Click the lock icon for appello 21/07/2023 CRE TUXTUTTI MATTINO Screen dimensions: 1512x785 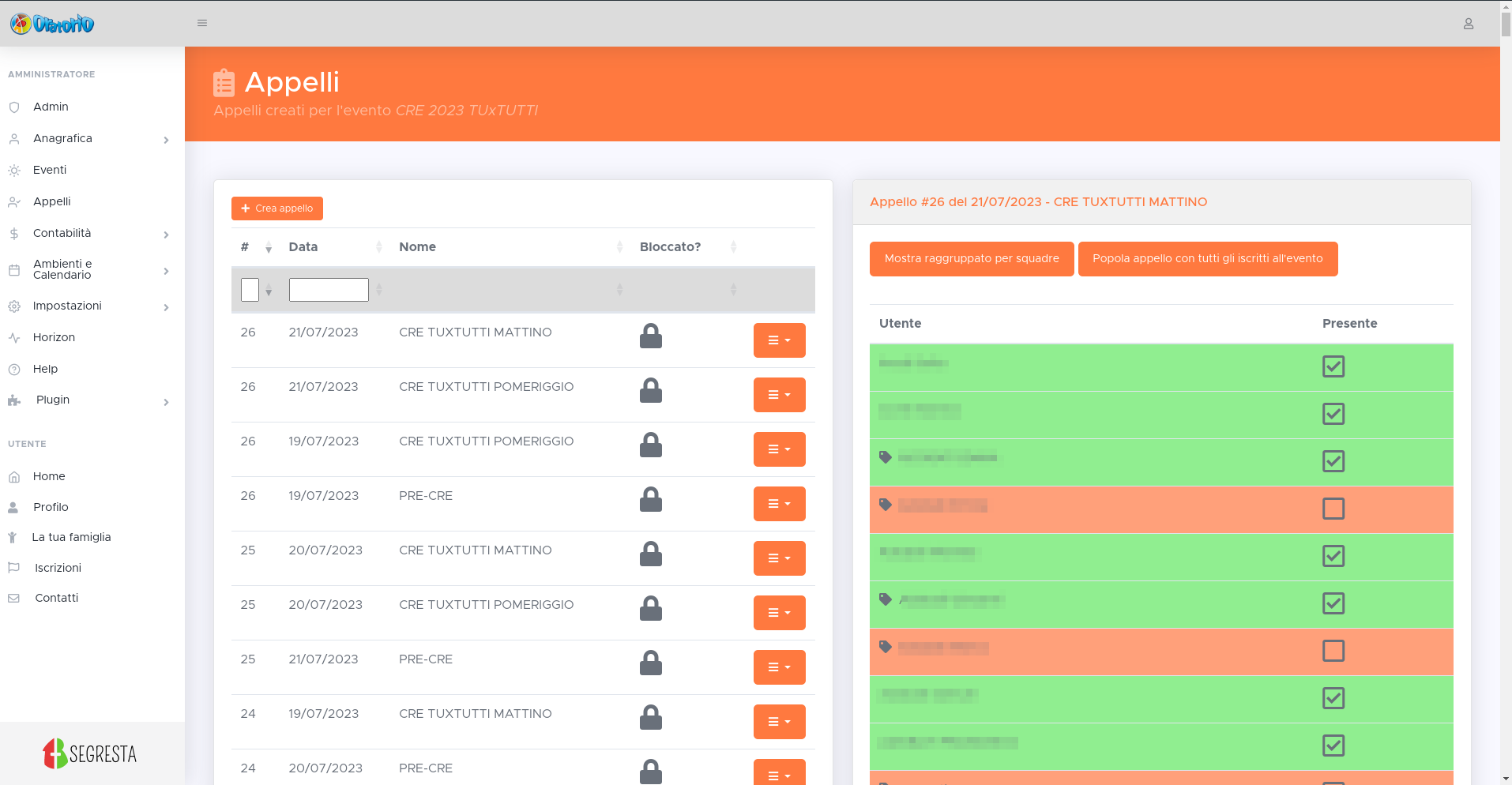650,336
